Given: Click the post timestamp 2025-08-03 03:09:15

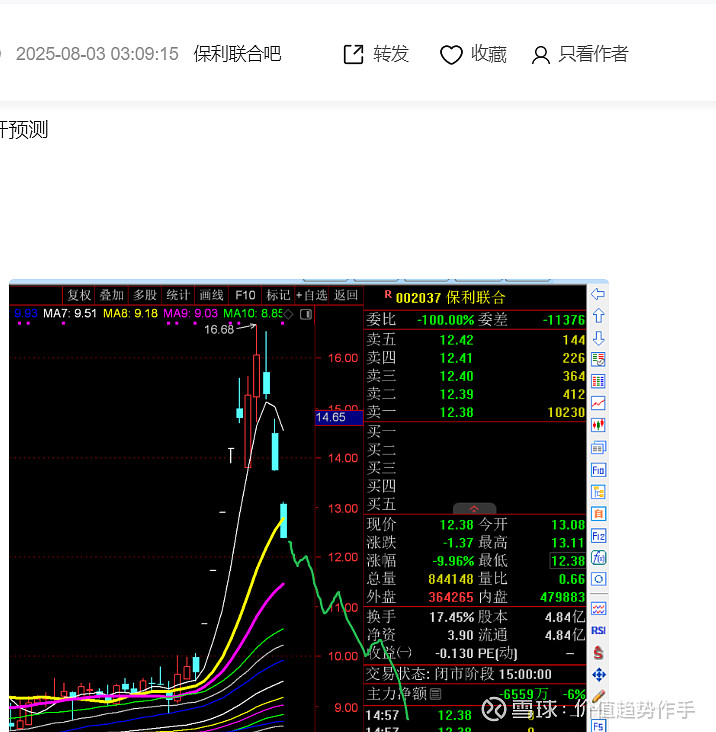Looking at the screenshot, I should click(97, 54).
